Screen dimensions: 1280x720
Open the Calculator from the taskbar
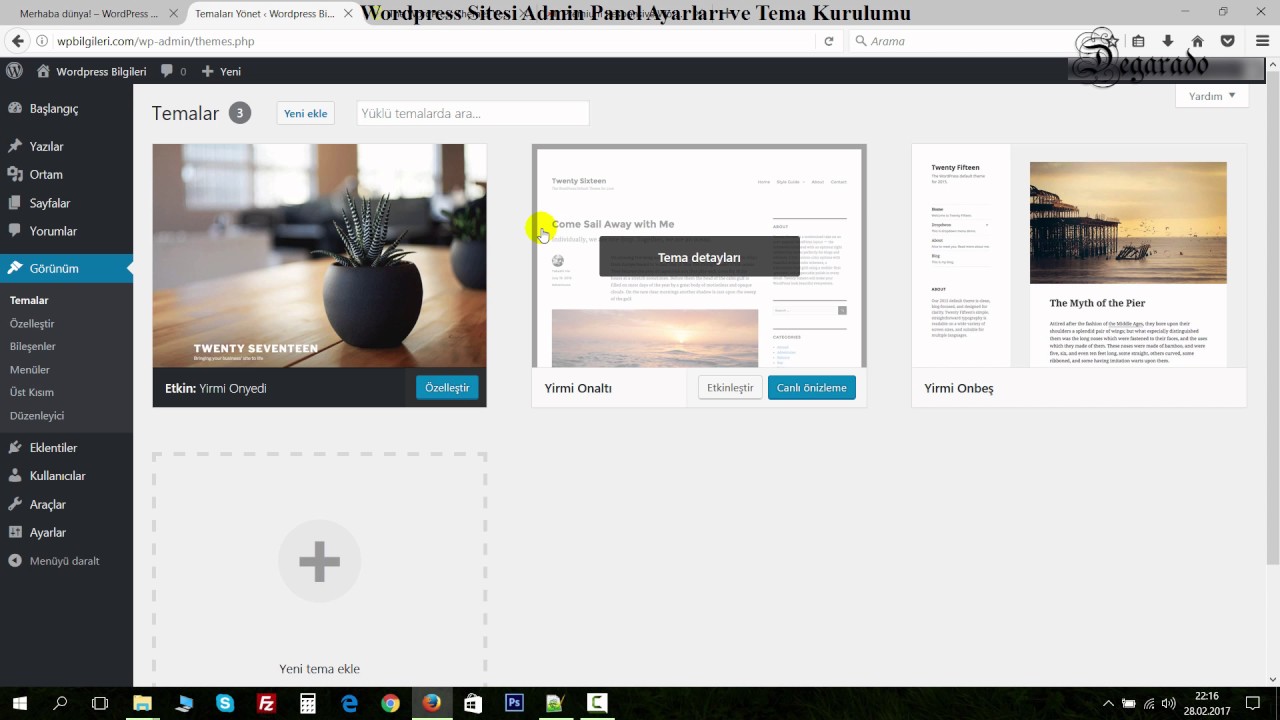tap(308, 703)
